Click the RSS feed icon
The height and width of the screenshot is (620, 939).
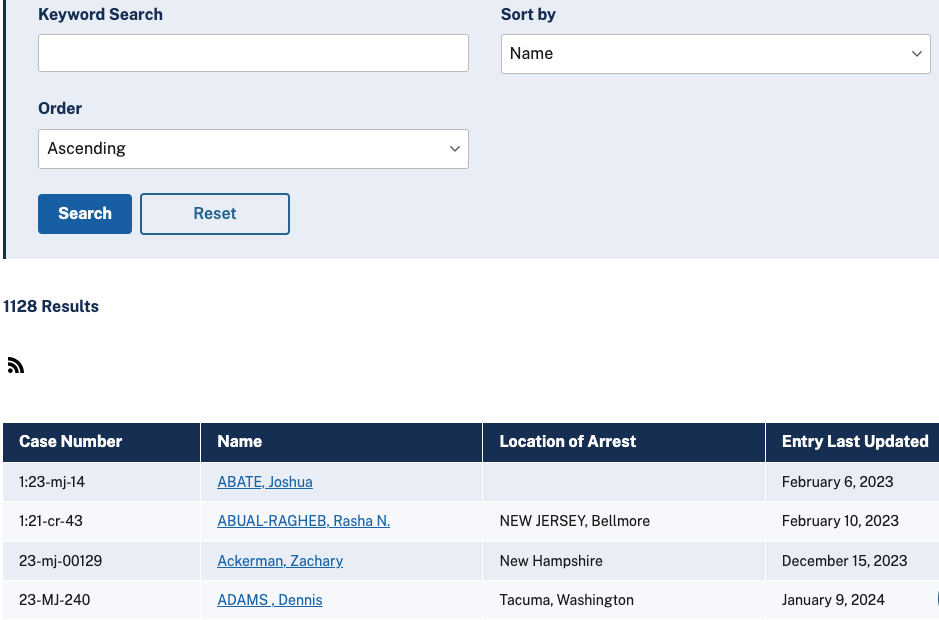[x=16, y=365]
